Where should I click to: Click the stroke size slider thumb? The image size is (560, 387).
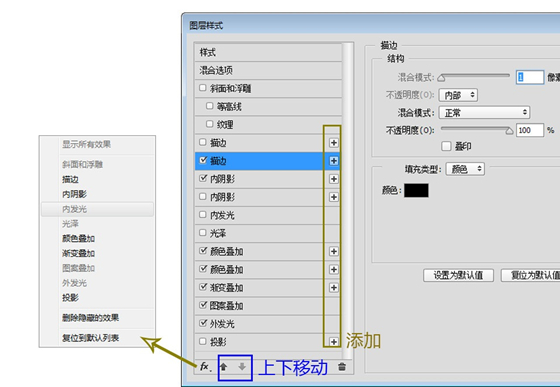(x=442, y=78)
